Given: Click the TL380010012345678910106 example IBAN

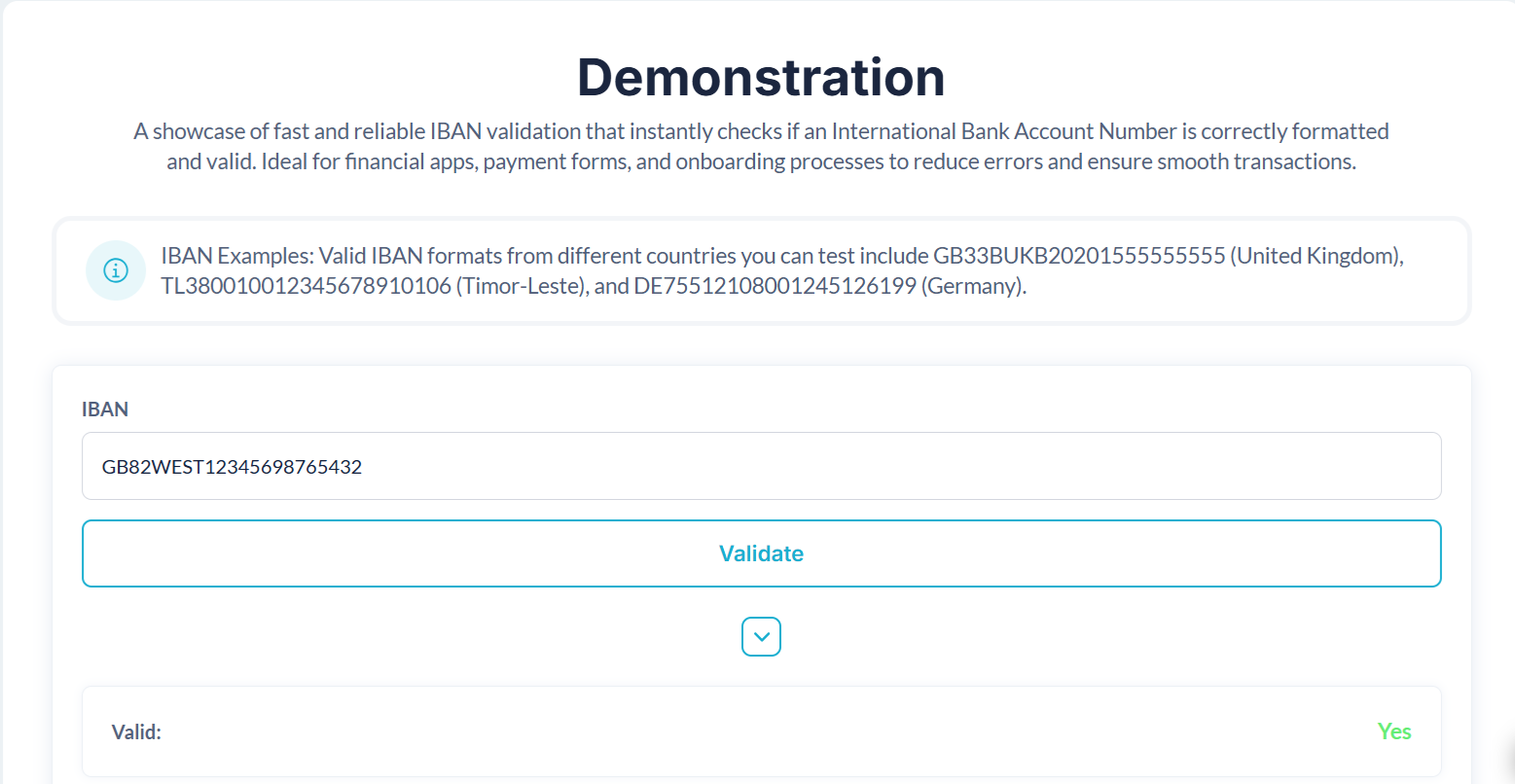Looking at the screenshot, I should [306, 287].
